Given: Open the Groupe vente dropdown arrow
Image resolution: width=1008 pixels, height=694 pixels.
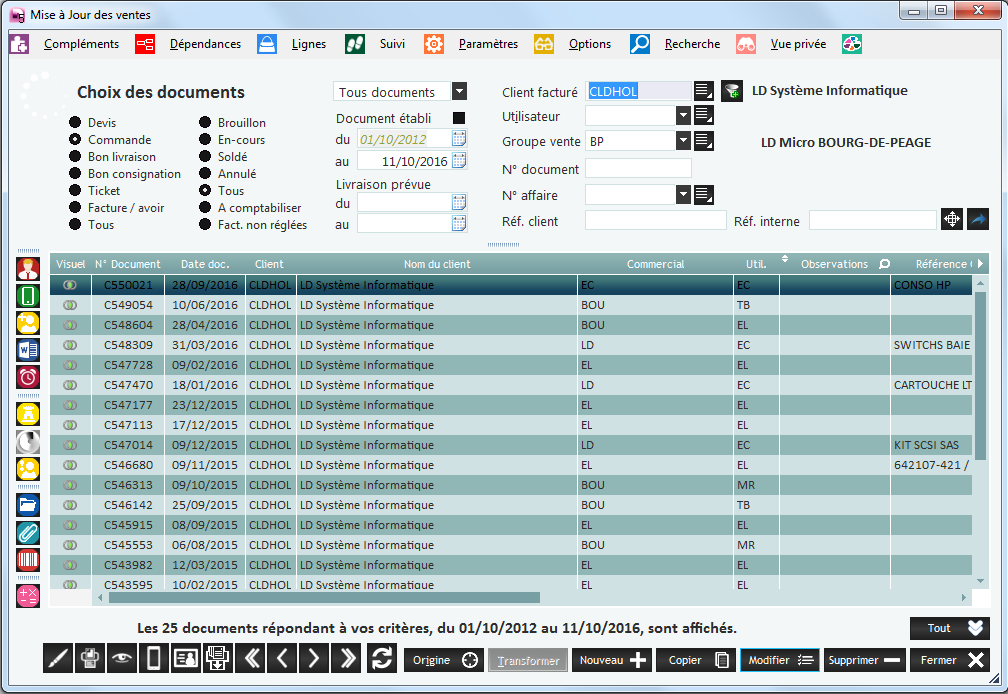Looking at the screenshot, I should (x=683, y=141).
